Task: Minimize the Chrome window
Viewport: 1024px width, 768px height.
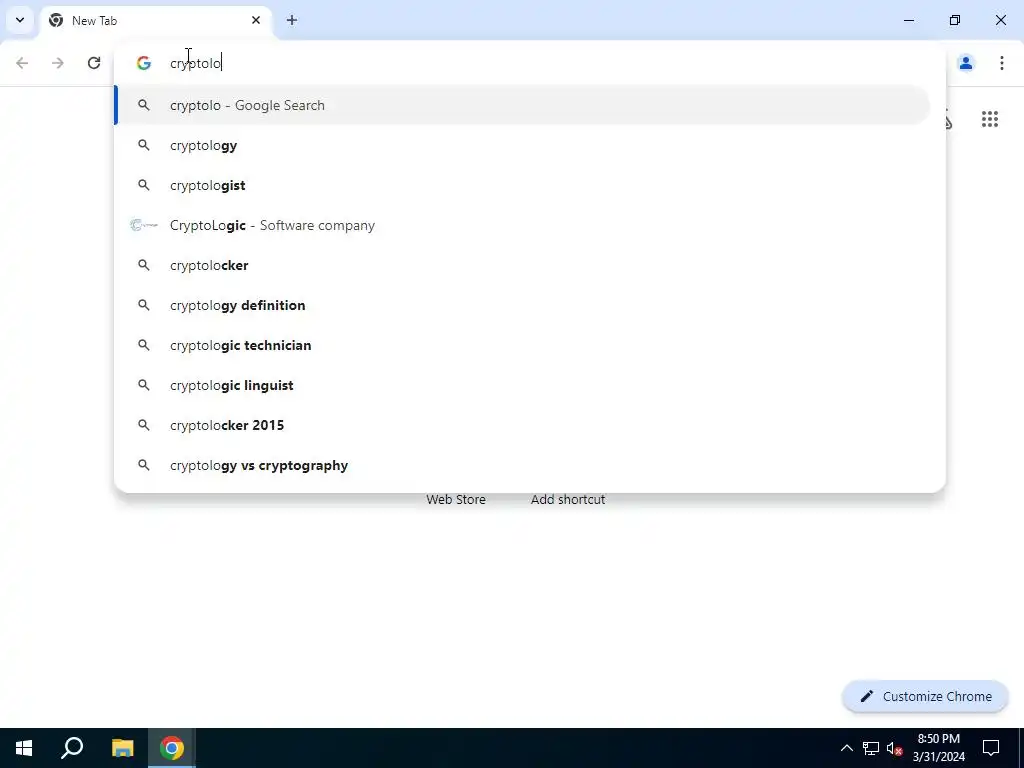Action: (908, 20)
